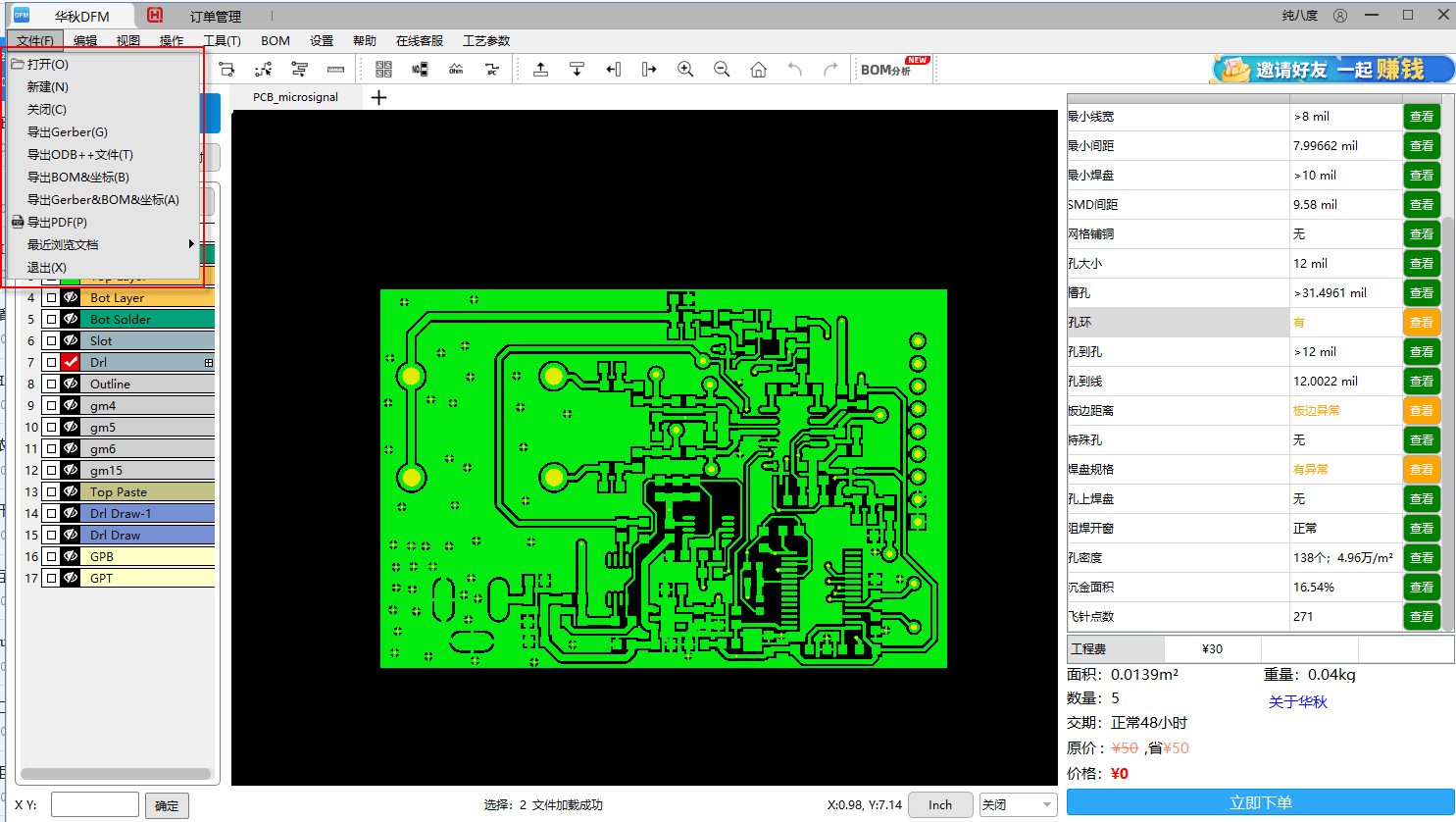1456x822 pixels.
Task: Click the align left arrow icon
Action: tap(613, 69)
